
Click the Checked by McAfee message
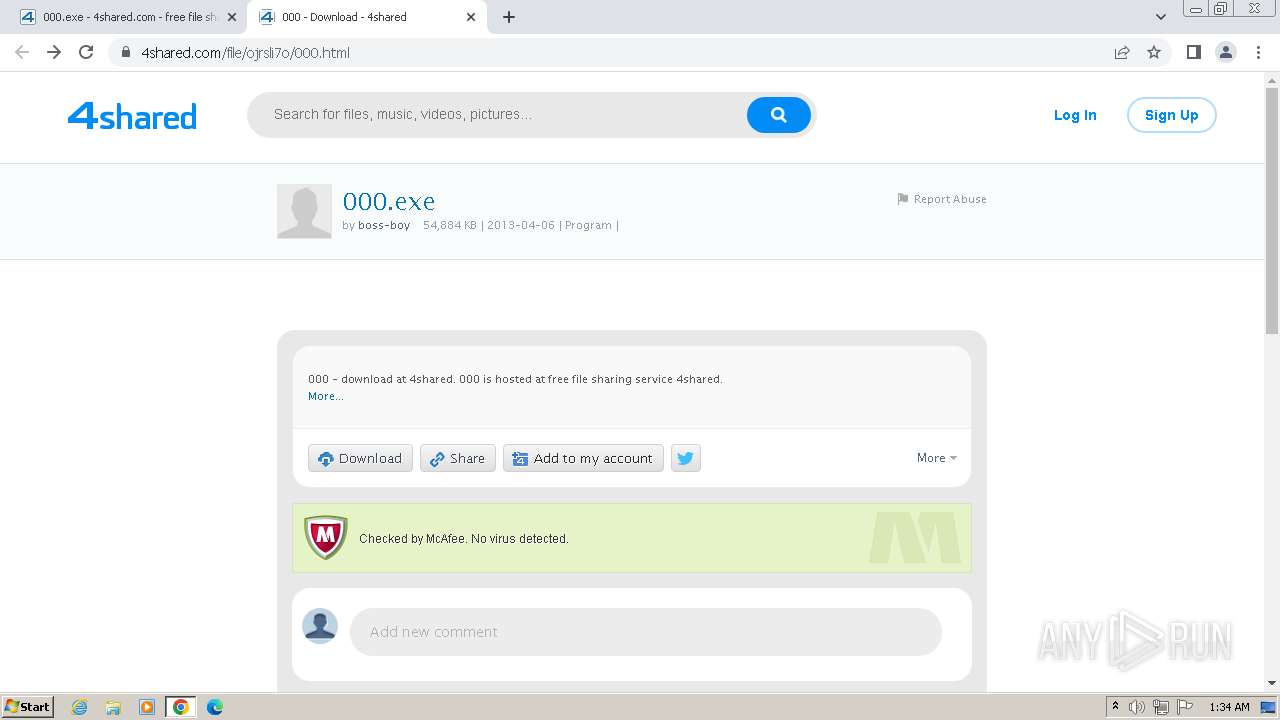[x=464, y=539]
